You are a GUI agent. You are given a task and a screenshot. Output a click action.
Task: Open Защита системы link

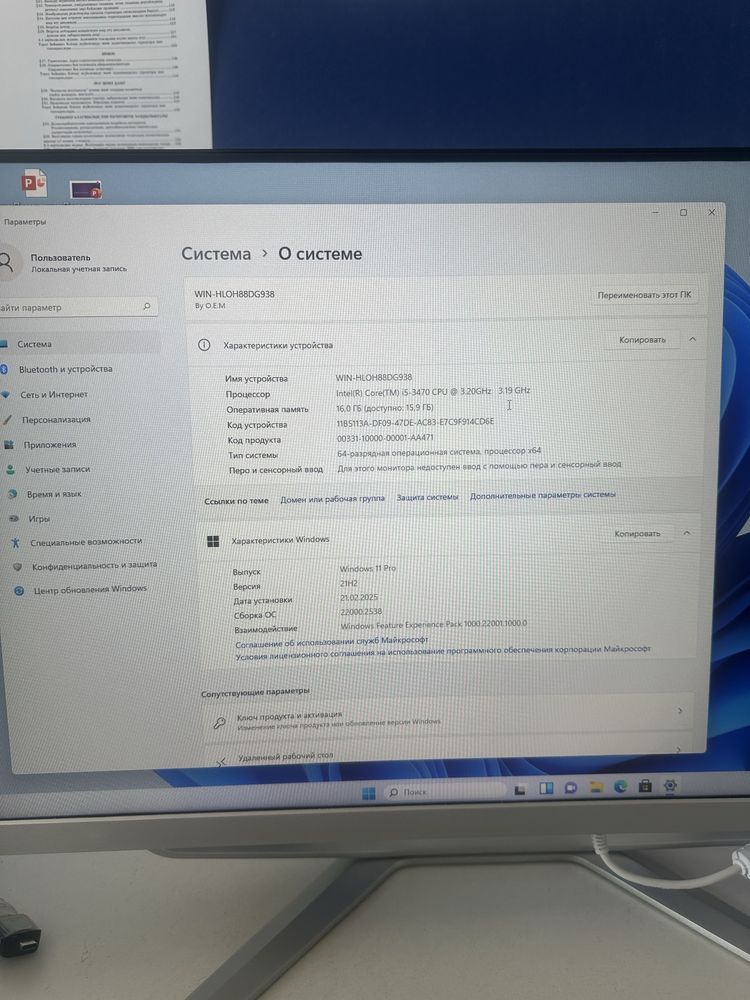tap(427, 497)
